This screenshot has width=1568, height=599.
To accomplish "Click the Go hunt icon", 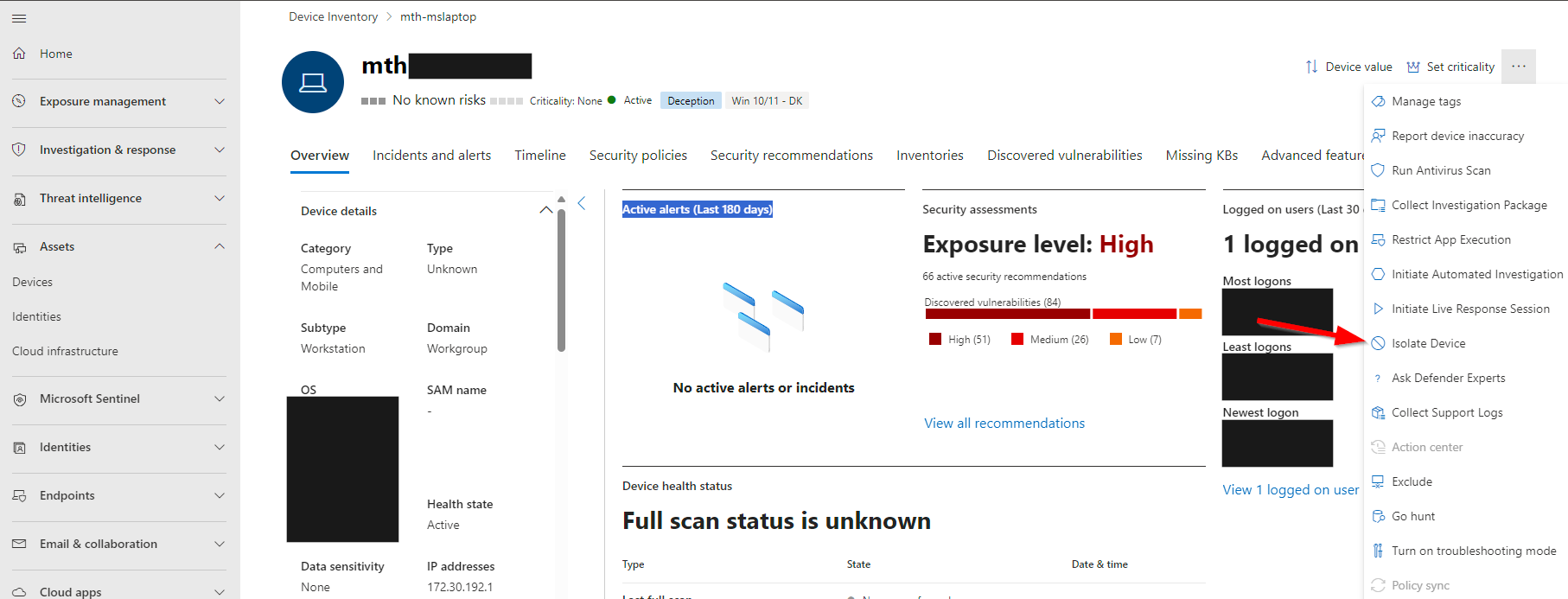I will coord(1379,516).
